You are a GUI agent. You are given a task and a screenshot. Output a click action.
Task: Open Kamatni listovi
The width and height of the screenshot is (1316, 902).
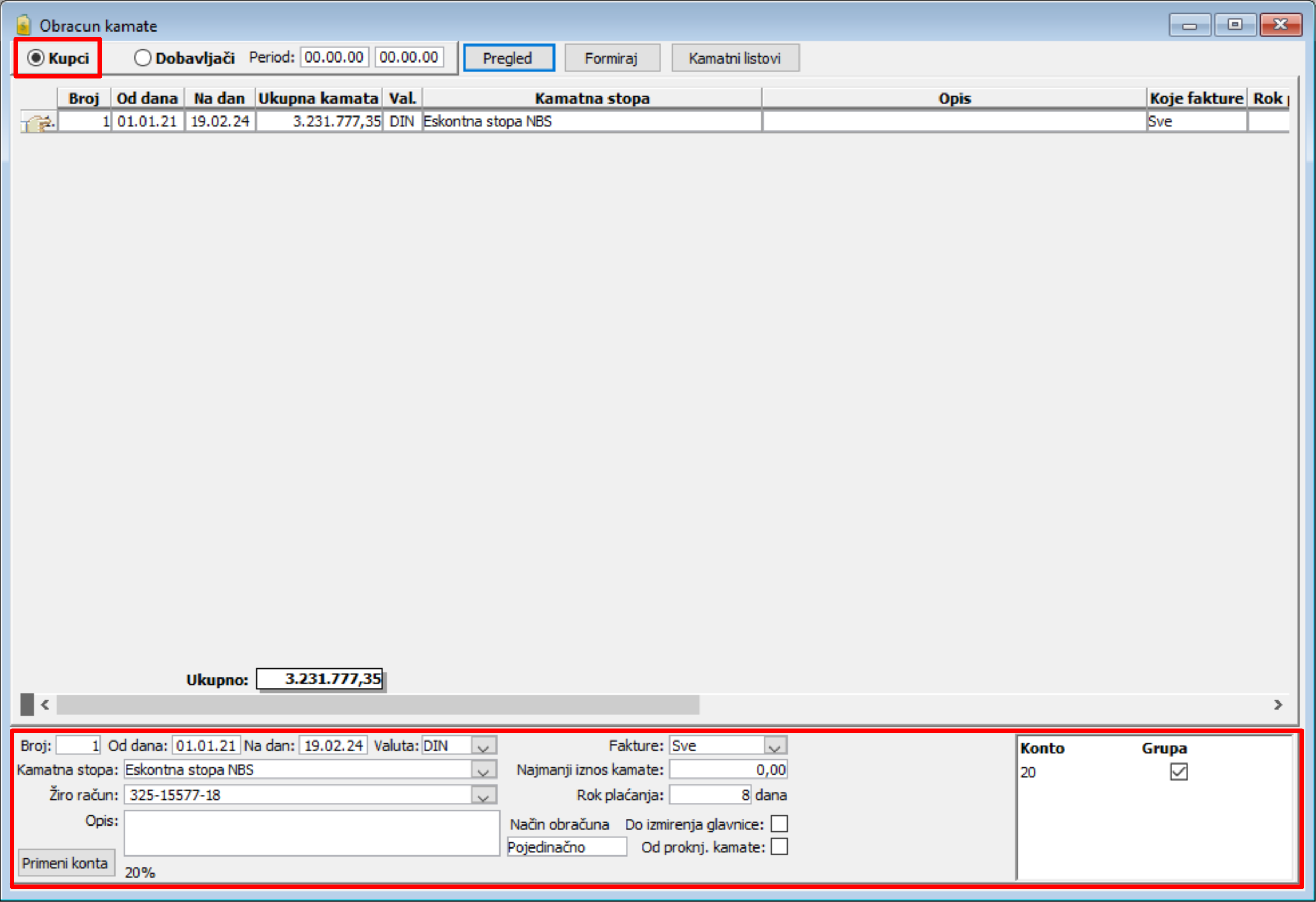[x=735, y=58]
